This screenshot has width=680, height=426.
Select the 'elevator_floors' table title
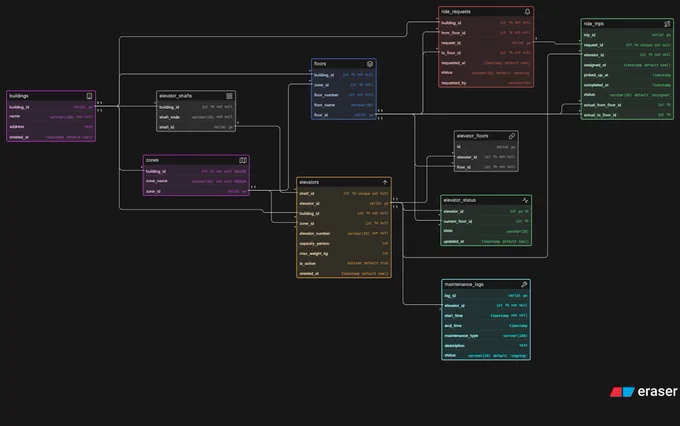[x=473, y=136]
